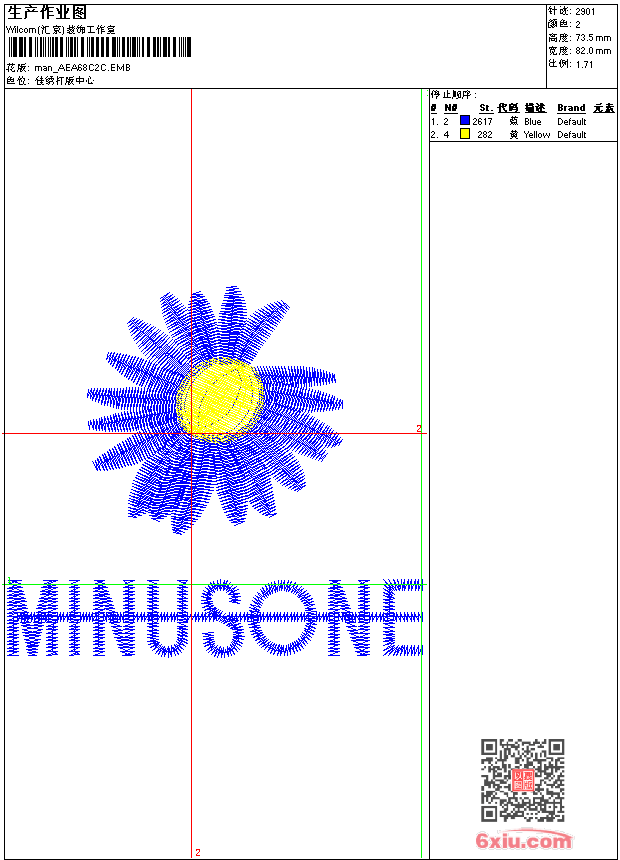
Task: Click the file name man_AEA68C2C.EMB
Action: [82, 68]
